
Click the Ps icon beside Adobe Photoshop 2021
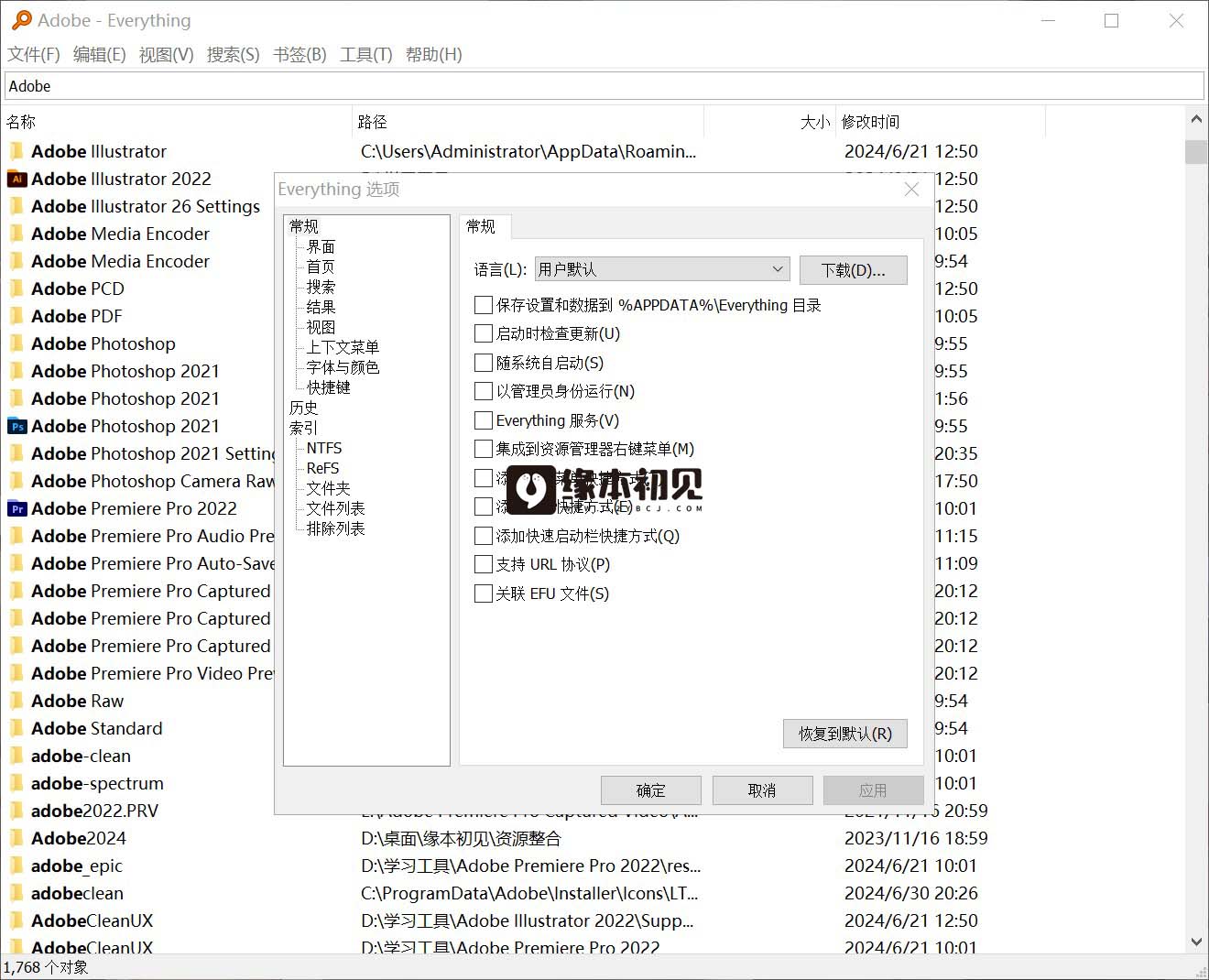[x=16, y=426]
